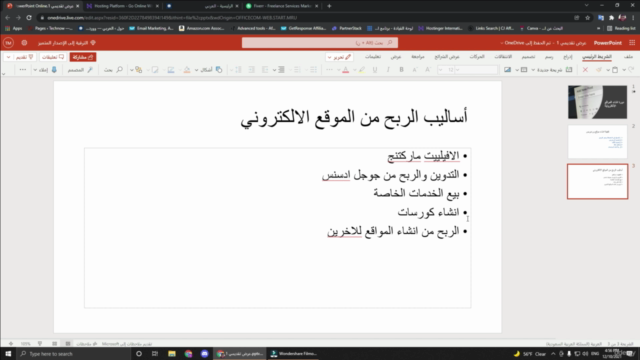Click the shape outline icon
This screenshot has height=360, width=640.
click(171, 70)
